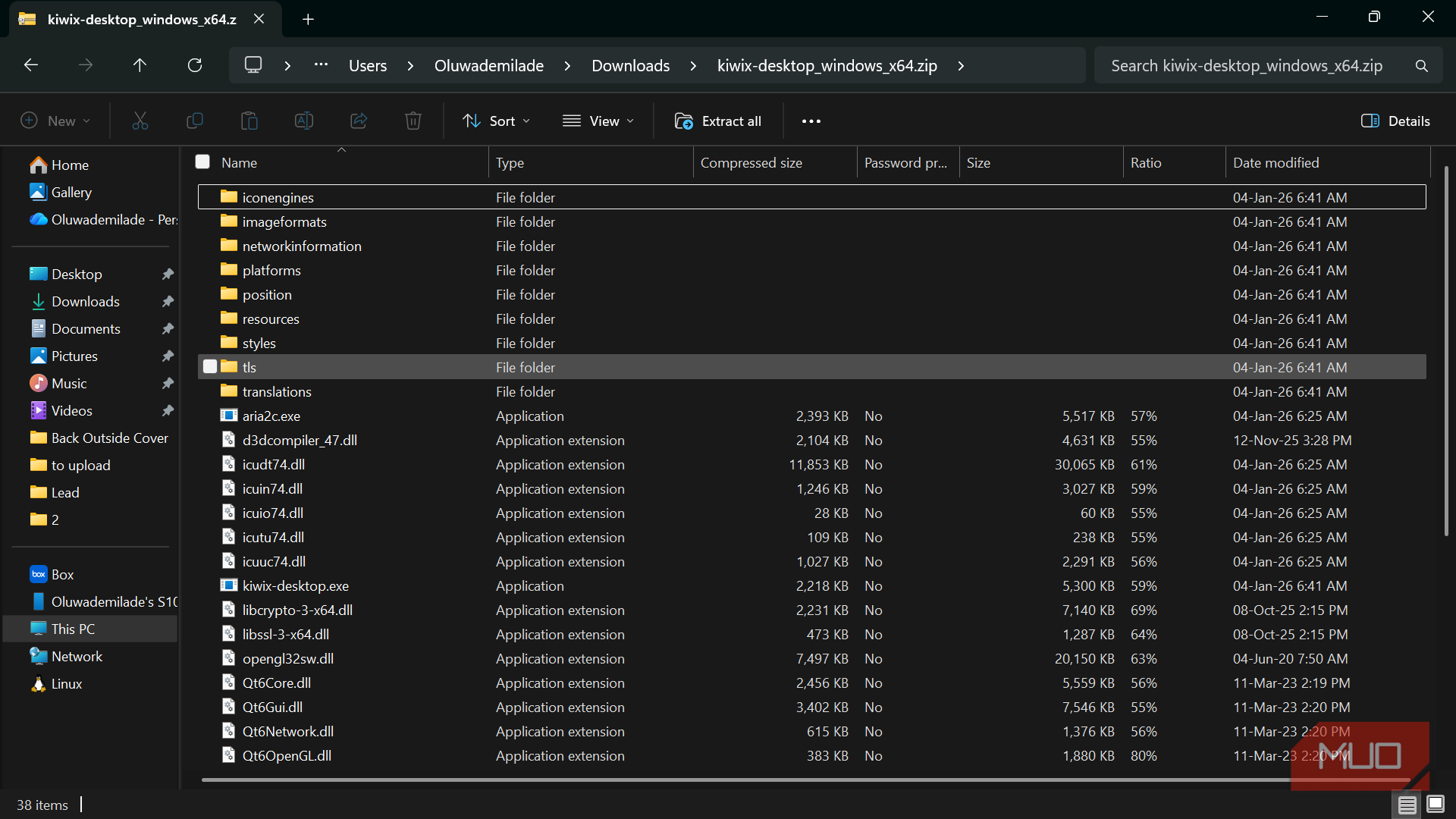Open the Sort dropdown
This screenshot has height=819, width=1456.
pos(497,121)
